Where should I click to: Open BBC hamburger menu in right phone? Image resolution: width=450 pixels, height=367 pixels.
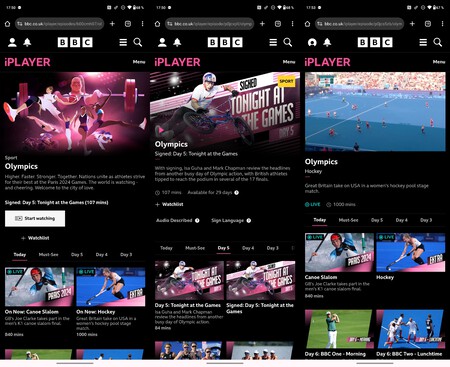(423, 42)
